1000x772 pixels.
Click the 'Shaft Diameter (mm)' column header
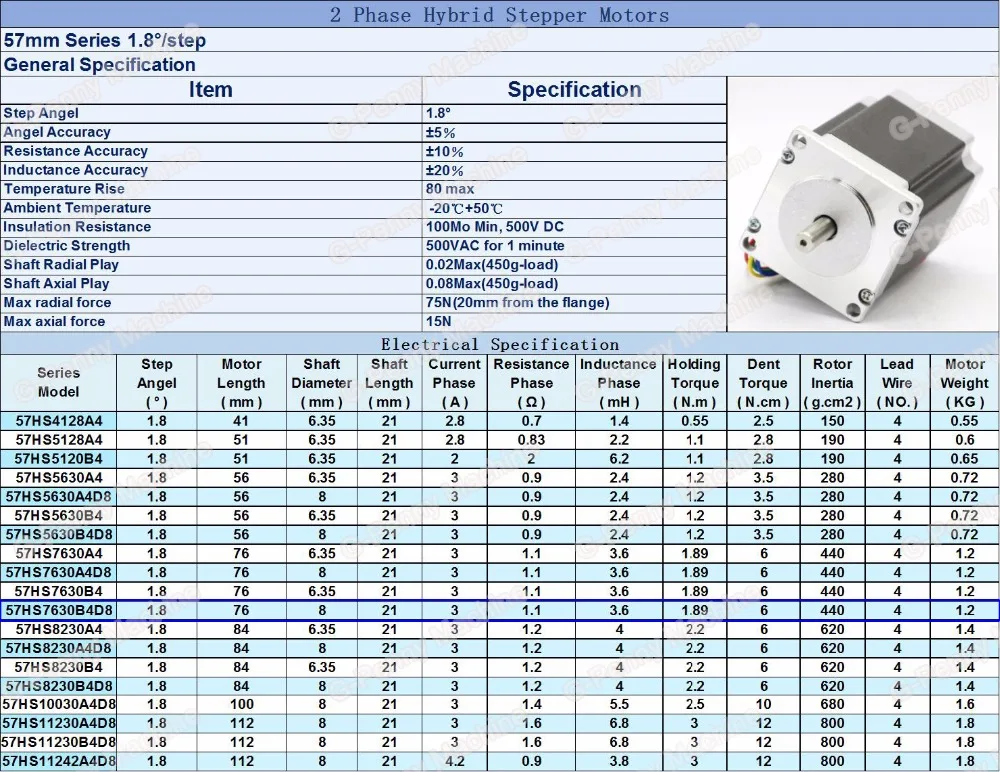click(x=321, y=383)
